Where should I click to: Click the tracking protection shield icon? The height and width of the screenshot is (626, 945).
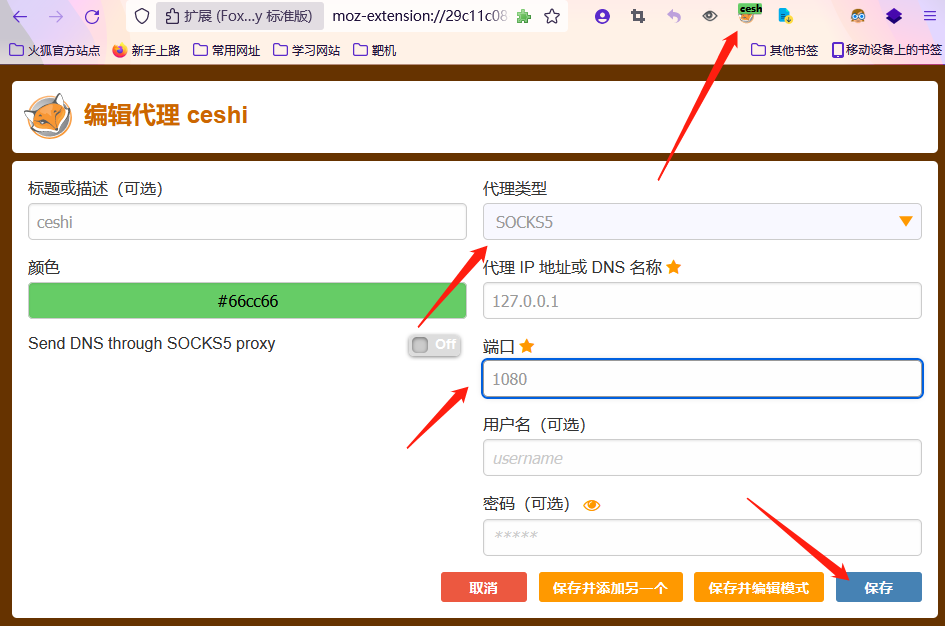point(142,16)
